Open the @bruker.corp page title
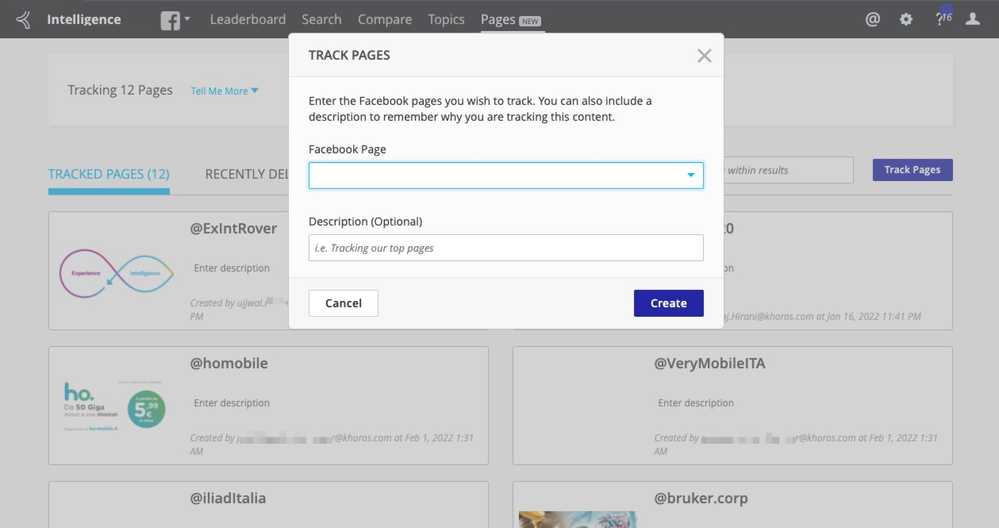 pyautogui.click(x=701, y=499)
